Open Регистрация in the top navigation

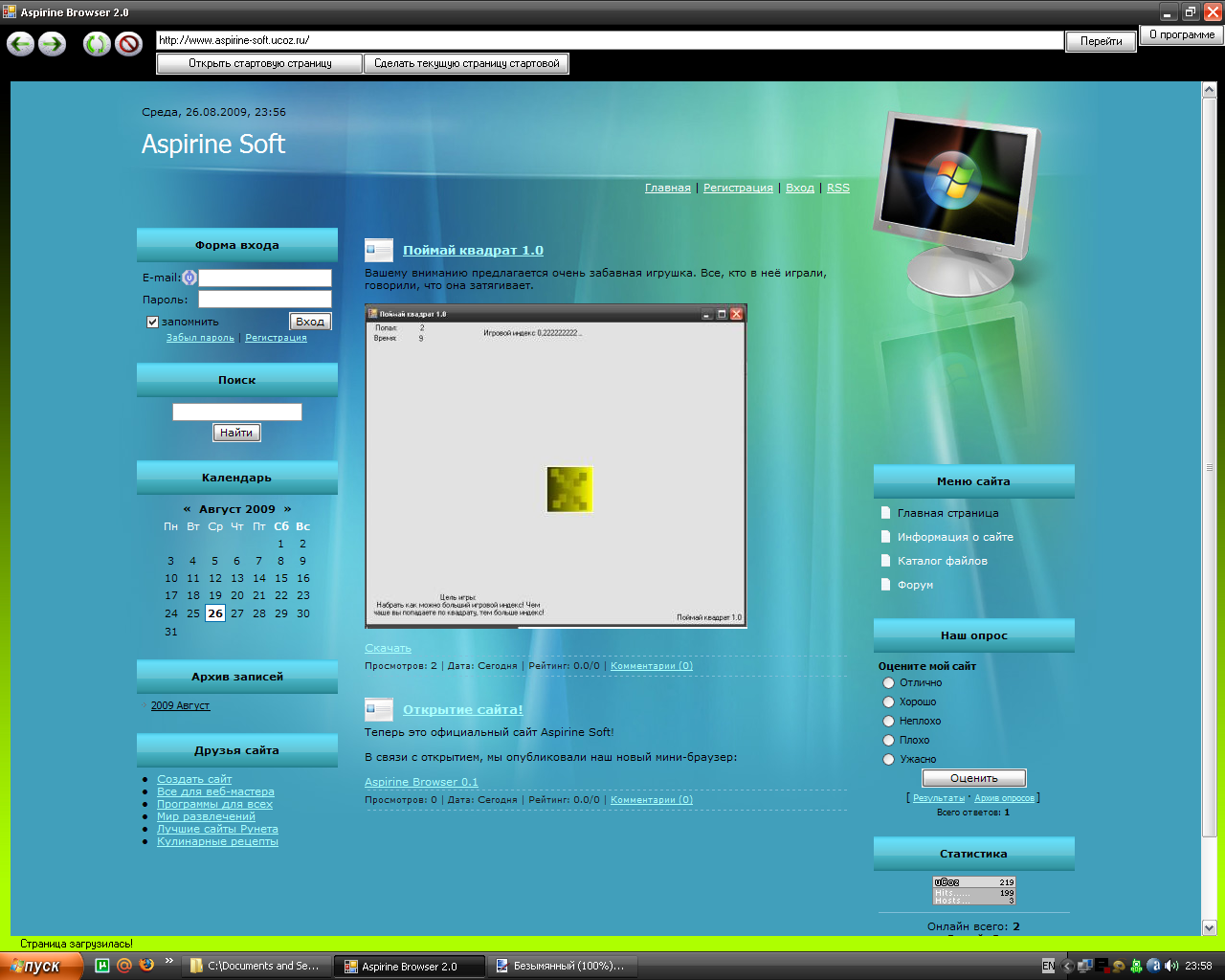coord(738,188)
